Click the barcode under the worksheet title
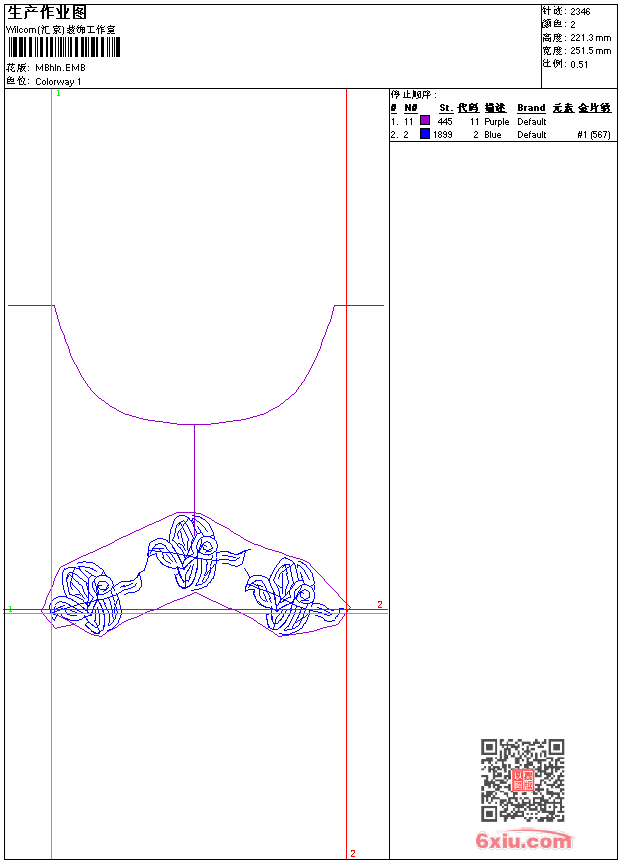 coord(64,47)
